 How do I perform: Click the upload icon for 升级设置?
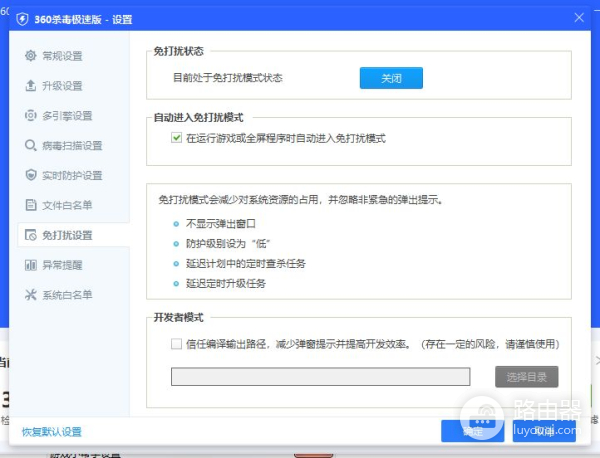point(31,86)
